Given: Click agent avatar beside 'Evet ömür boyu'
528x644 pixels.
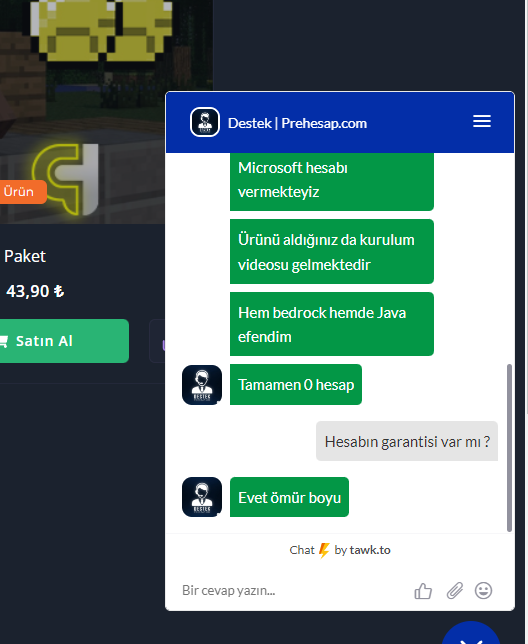Looking at the screenshot, I should point(202,497).
